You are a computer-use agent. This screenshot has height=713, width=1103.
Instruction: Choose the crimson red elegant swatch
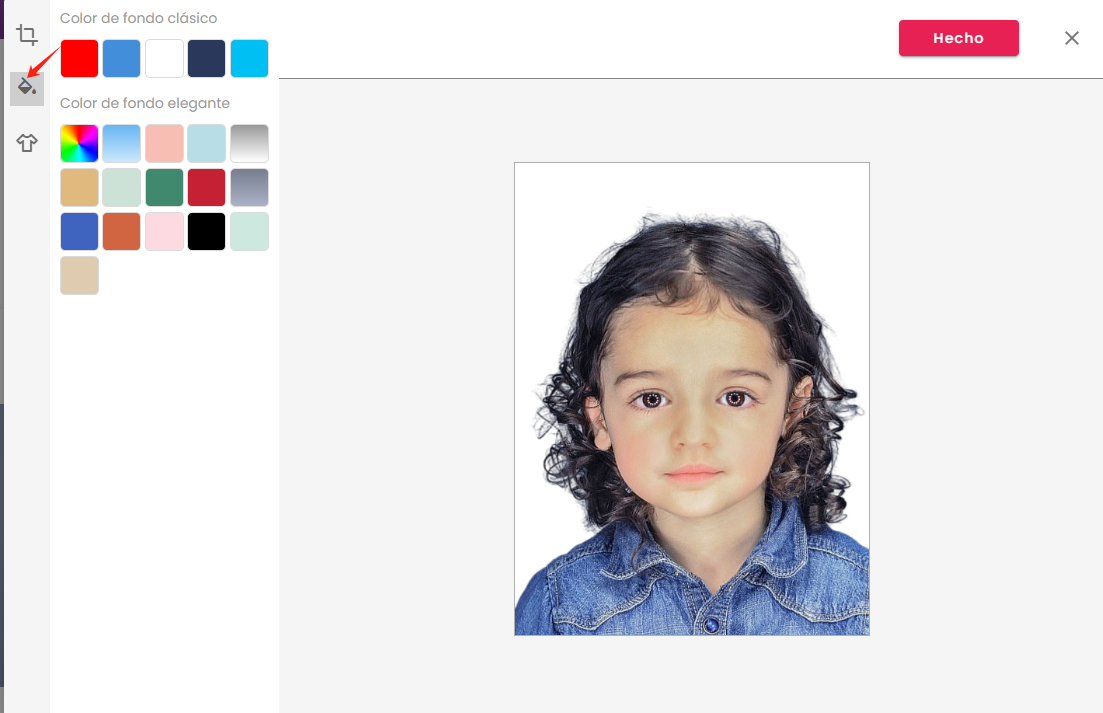[207, 187]
